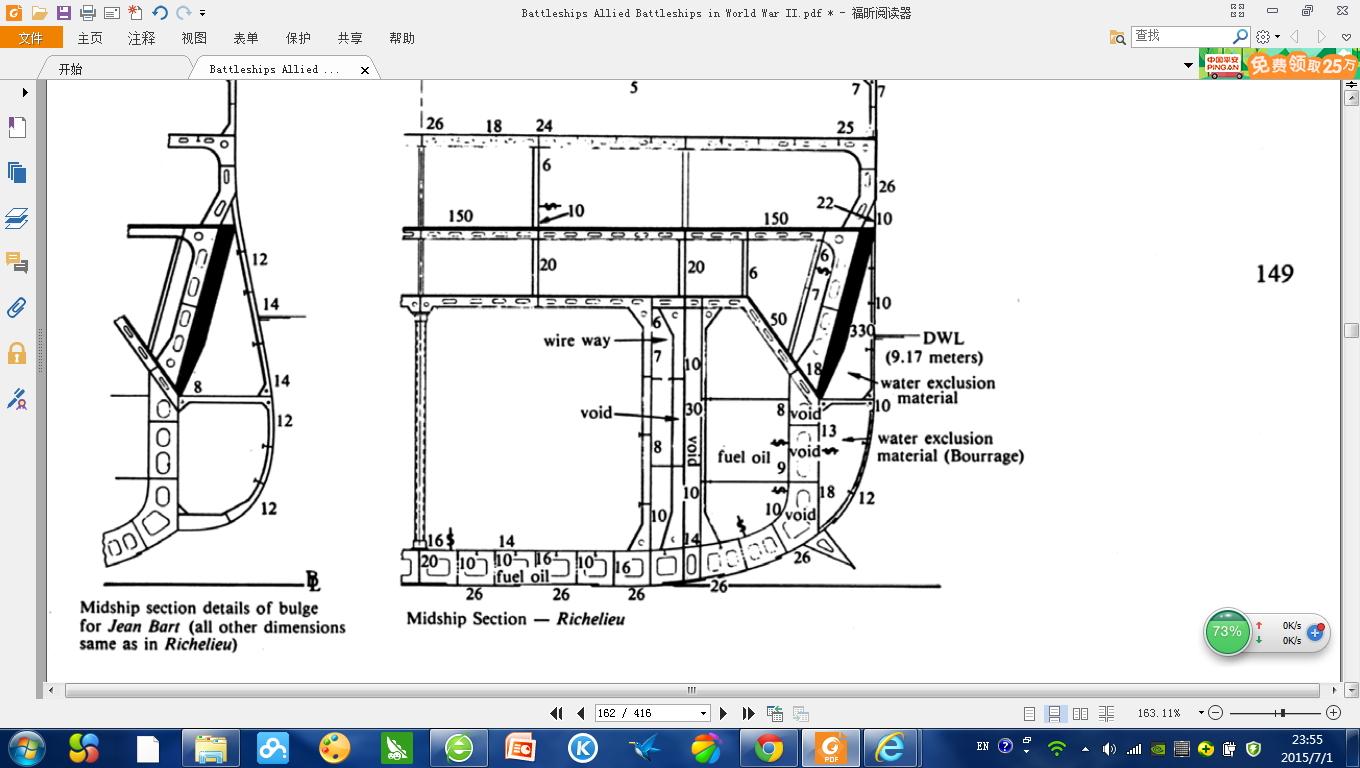
Task: Jump to the first page
Action: click(557, 713)
